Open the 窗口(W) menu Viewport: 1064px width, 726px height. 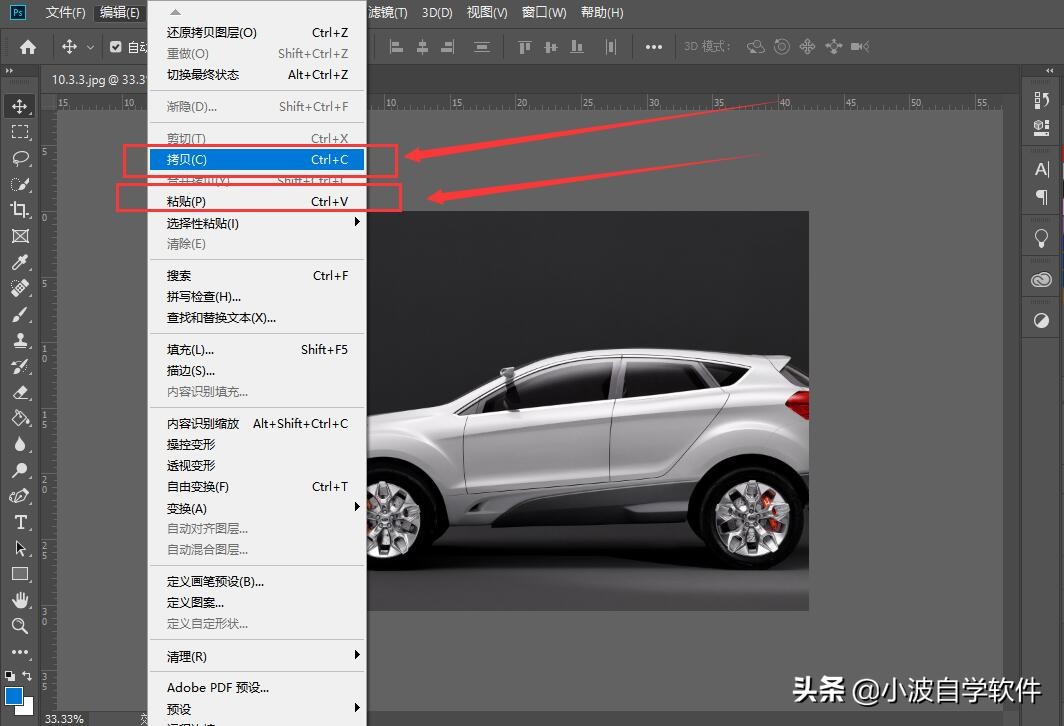[x=544, y=12]
